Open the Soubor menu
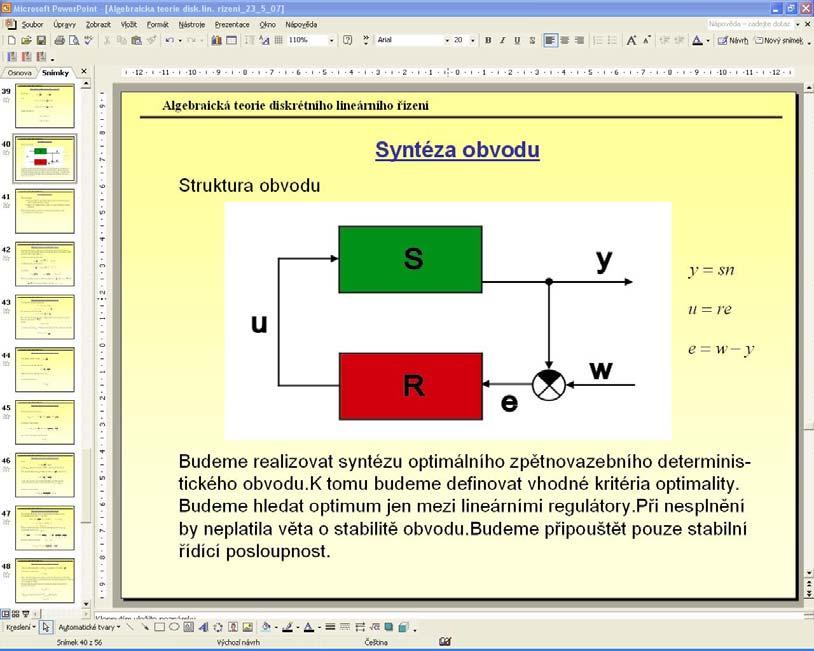Screen dimensions: 814x651 coord(32,24)
